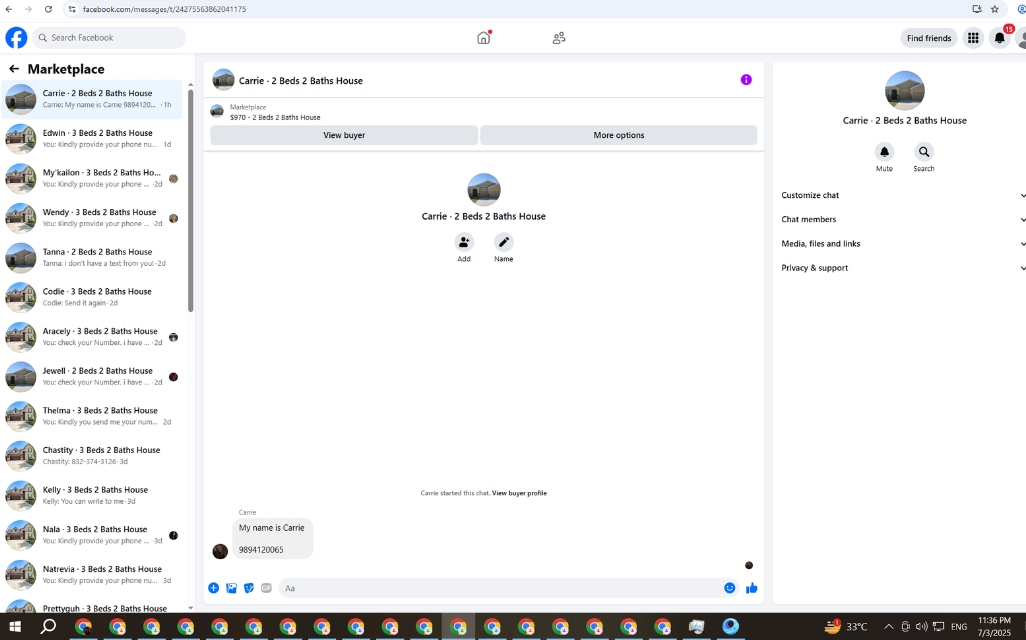Image resolution: width=1026 pixels, height=640 pixels.
Task: Go back in browser history
Action: (x=9, y=9)
